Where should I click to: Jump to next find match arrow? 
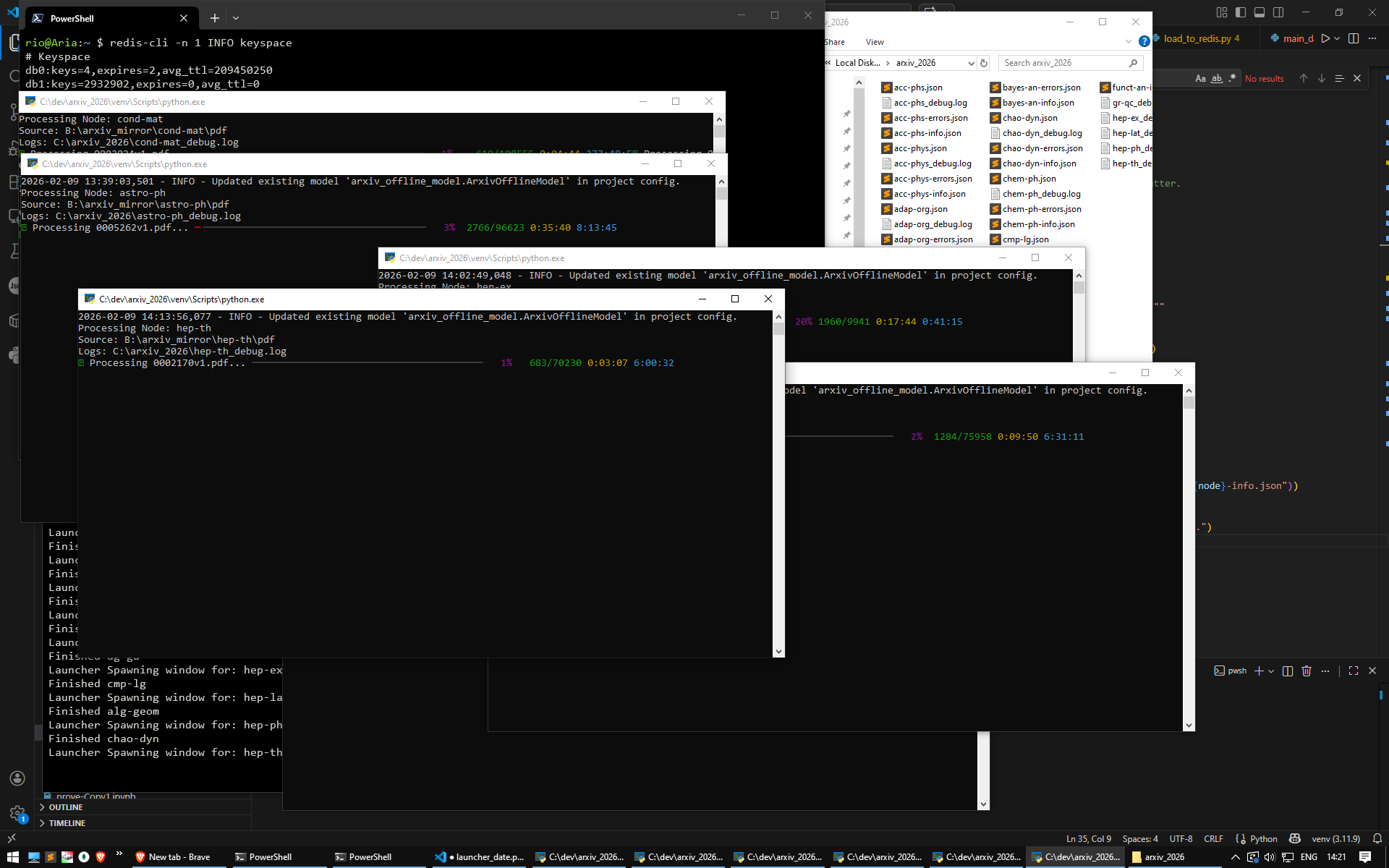click(1322, 78)
